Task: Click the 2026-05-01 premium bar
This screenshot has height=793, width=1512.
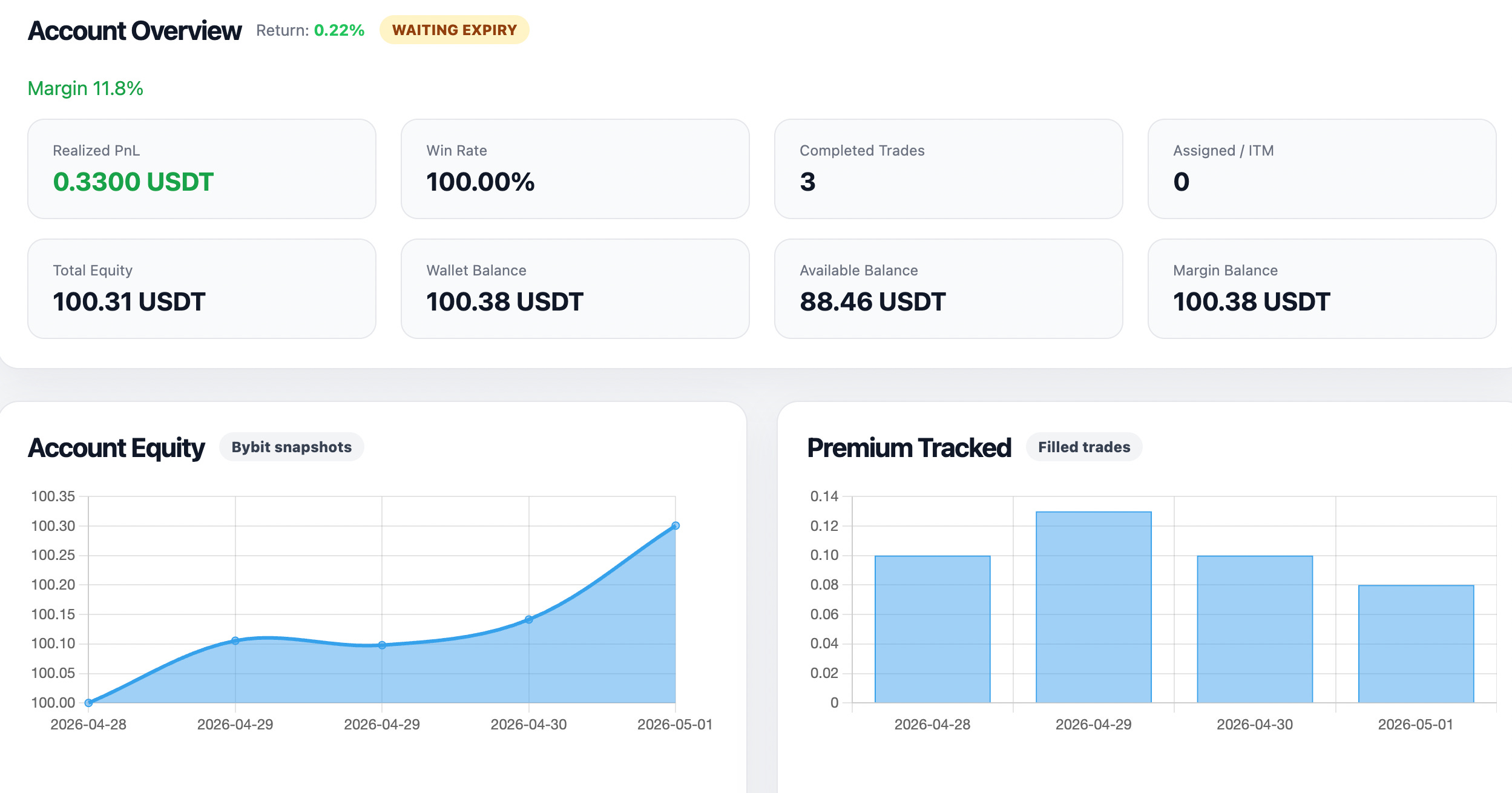Action: point(1416,644)
